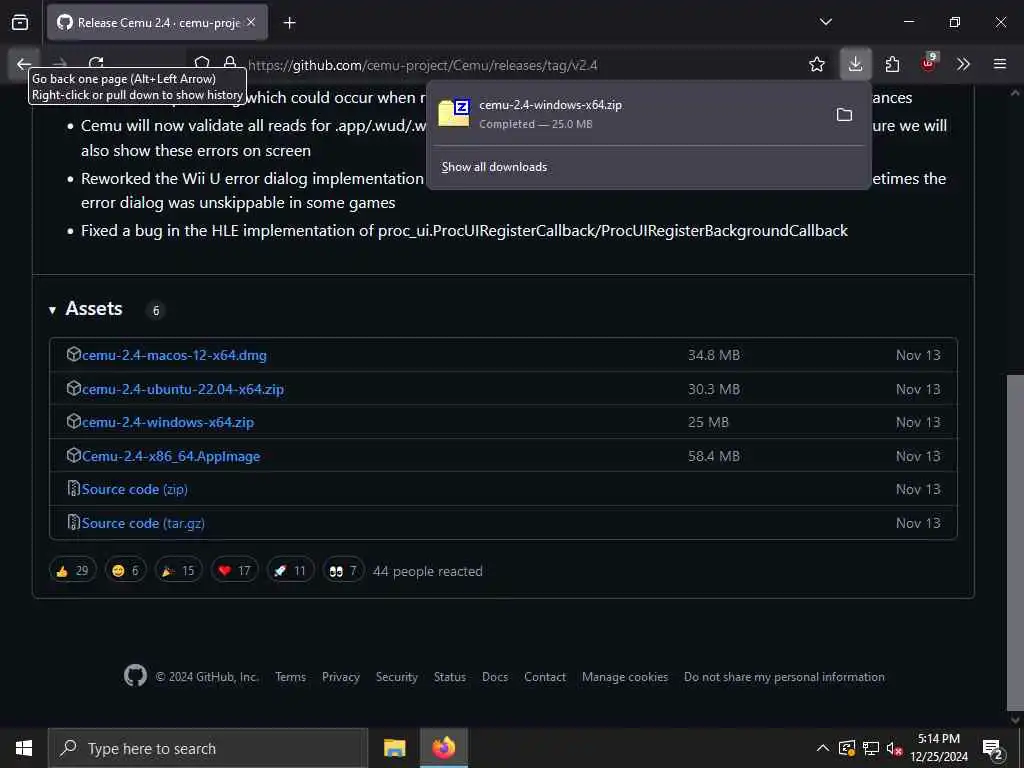The height and width of the screenshot is (768, 1024).
Task: Download cemu-2.4-macos-12-x64.dmg
Action: click(174, 355)
